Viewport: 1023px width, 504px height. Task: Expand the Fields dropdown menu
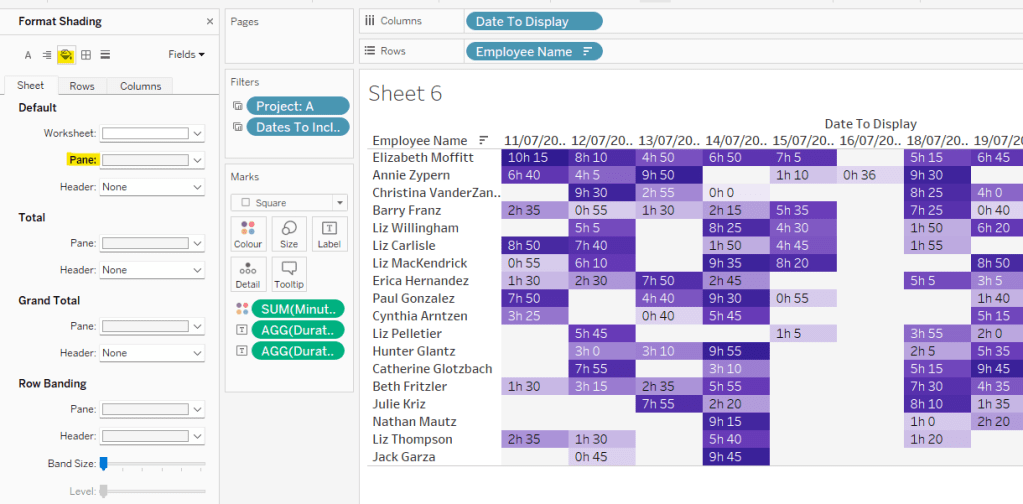pos(187,55)
